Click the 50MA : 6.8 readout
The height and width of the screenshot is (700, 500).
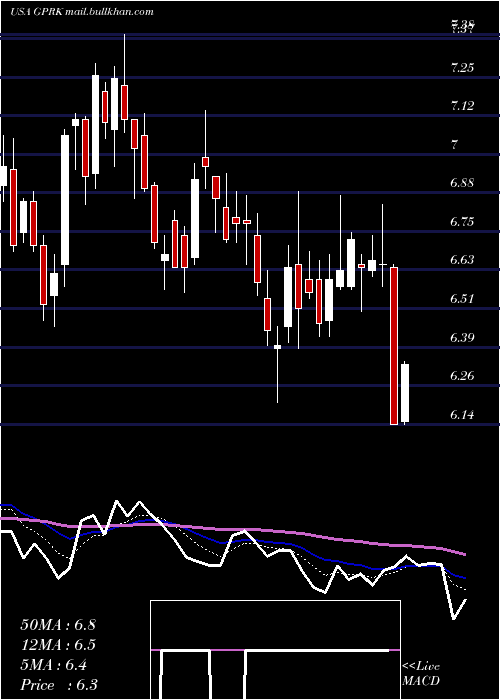click(x=58, y=625)
